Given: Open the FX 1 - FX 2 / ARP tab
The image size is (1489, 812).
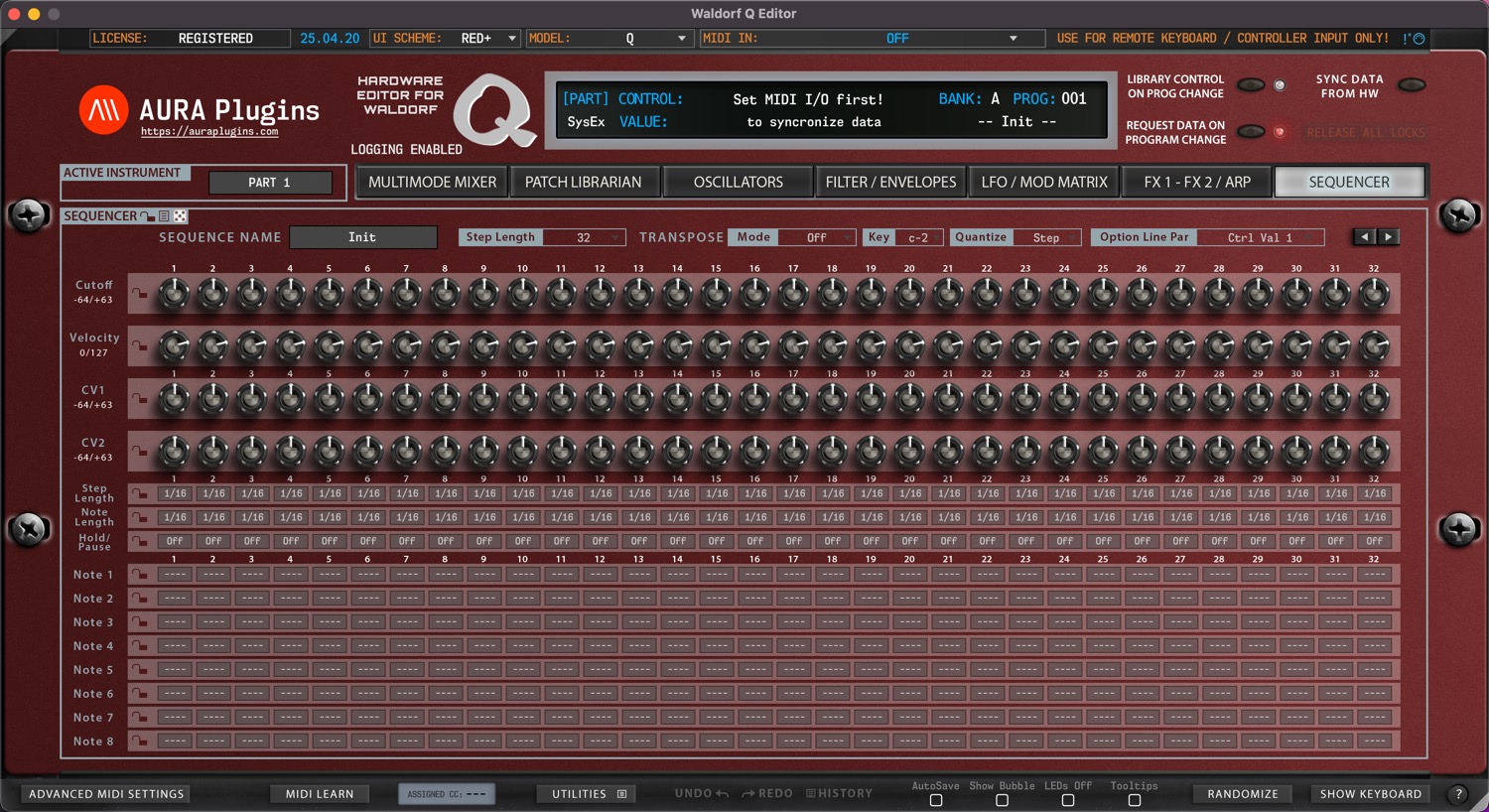Looking at the screenshot, I should tap(1197, 183).
